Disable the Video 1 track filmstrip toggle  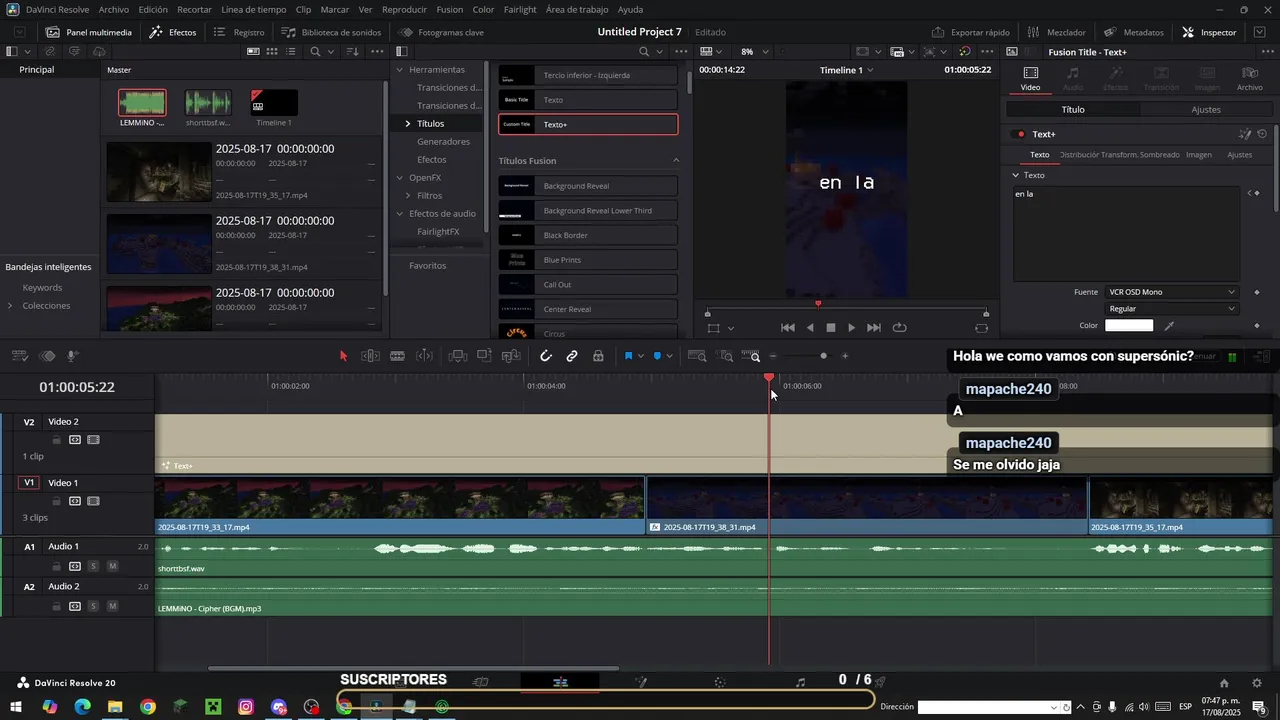coord(93,501)
